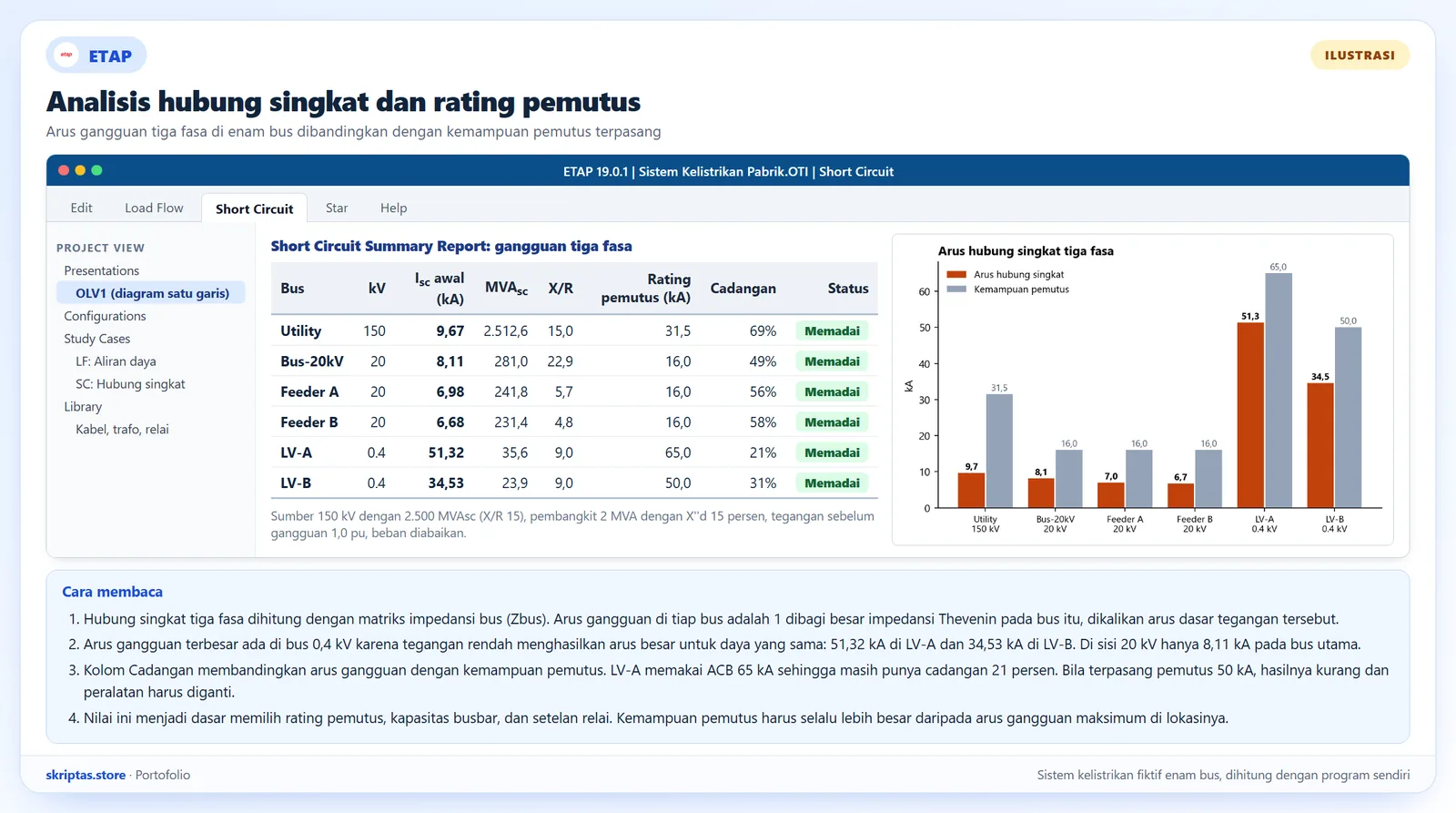Click the 51,32 Isc value
This screenshot has width=1456, height=813.
click(x=446, y=452)
